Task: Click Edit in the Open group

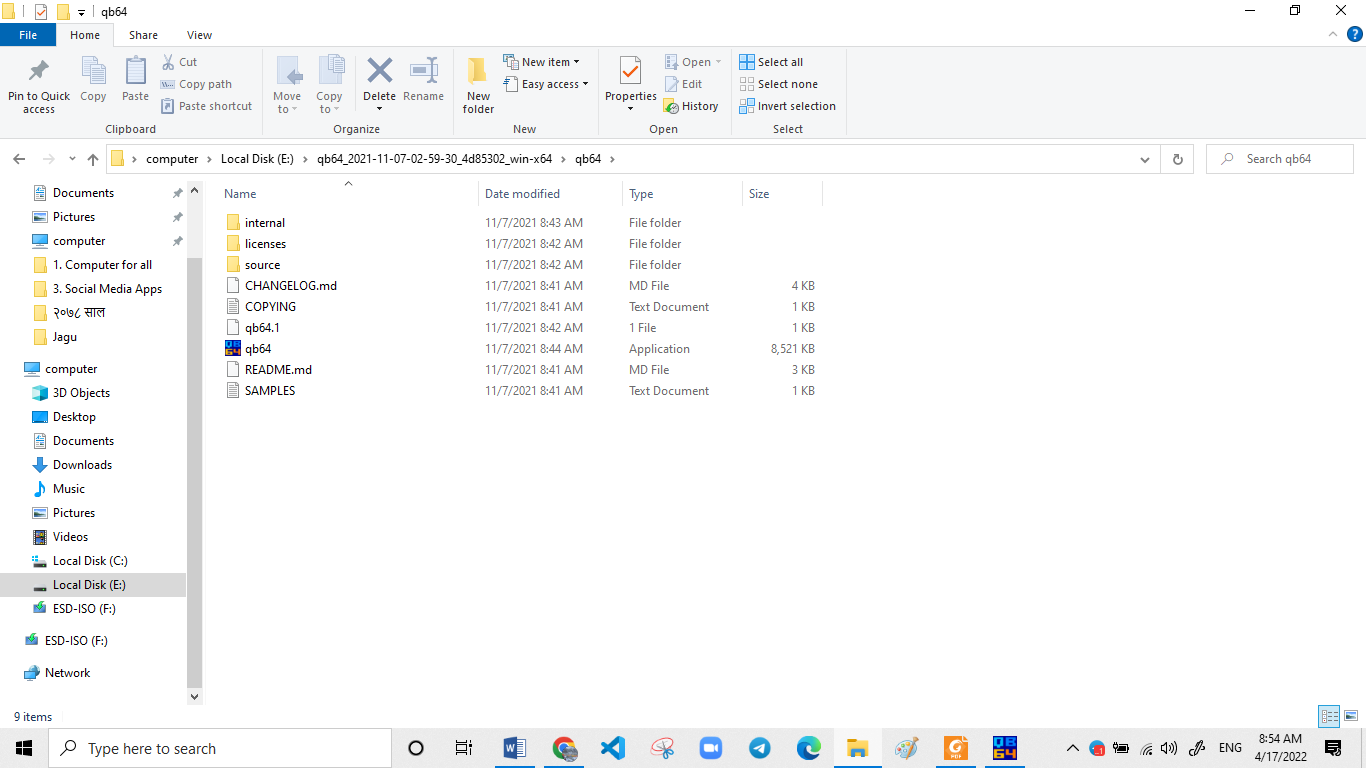Action: pyautogui.click(x=683, y=84)
